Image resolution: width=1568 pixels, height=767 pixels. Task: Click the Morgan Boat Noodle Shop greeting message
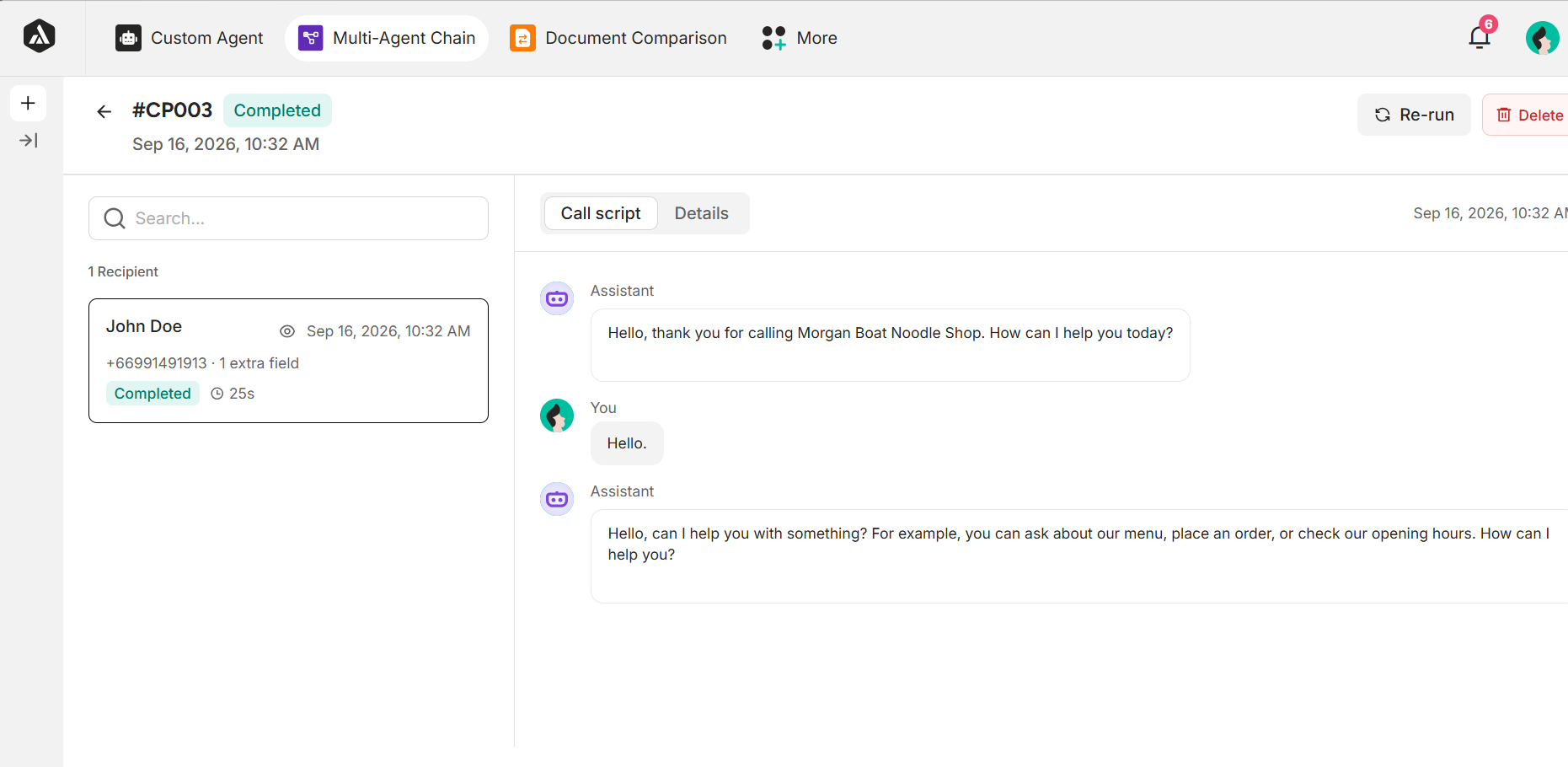[x=891, y=345]
